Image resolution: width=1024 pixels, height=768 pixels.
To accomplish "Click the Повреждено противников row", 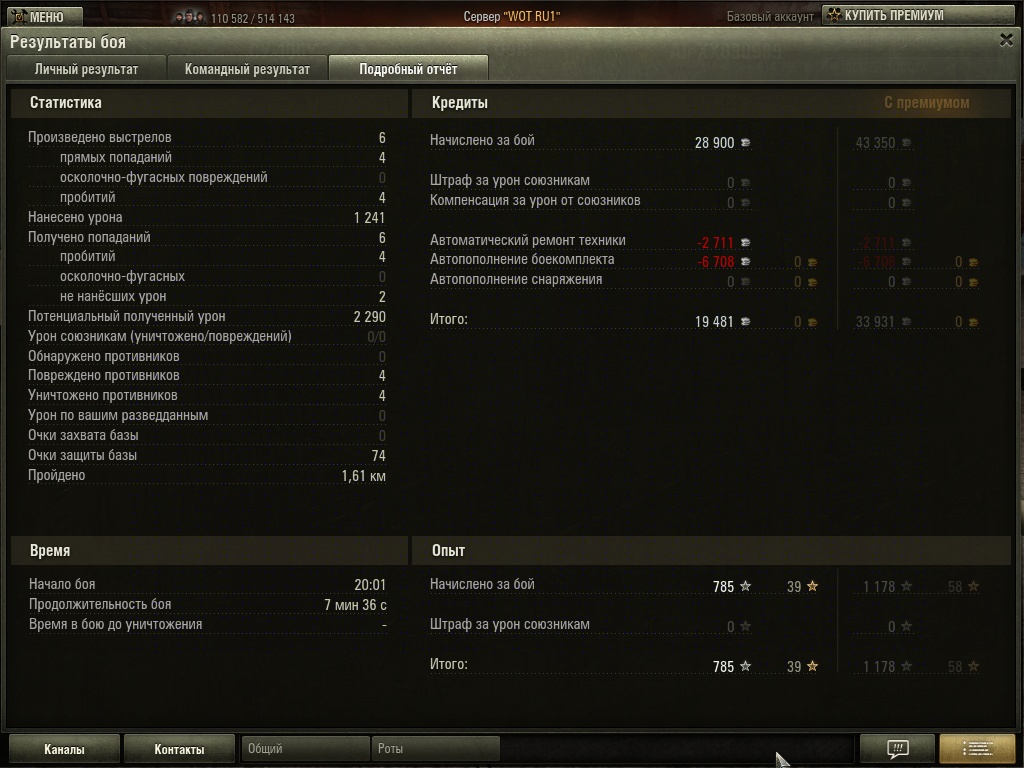I will click(x=206, y=376).
